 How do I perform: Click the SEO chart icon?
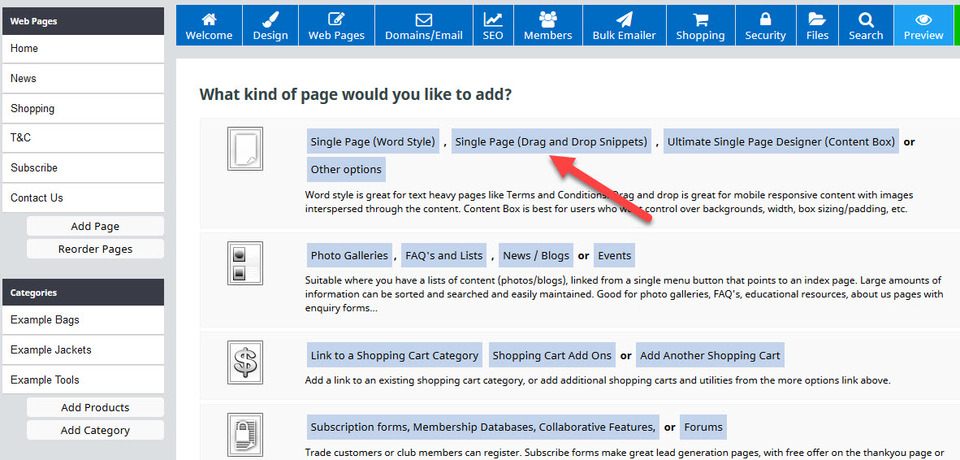[x=493, y=26]
